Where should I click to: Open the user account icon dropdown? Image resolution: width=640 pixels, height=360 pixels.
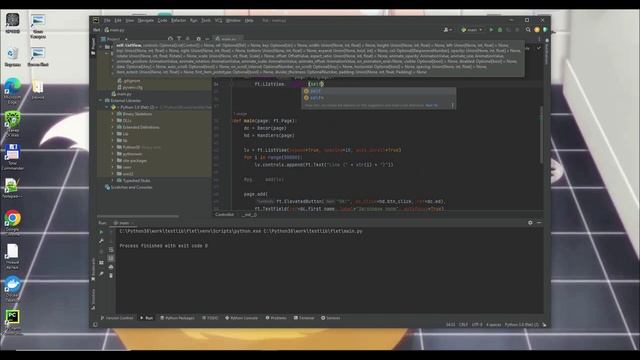click(447, 30)
